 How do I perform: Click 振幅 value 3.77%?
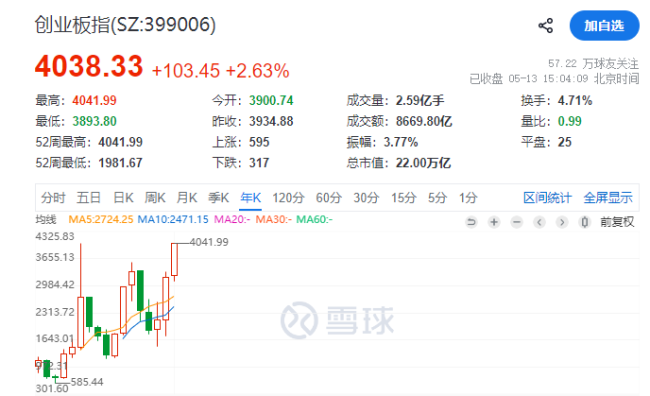[400, 142]
